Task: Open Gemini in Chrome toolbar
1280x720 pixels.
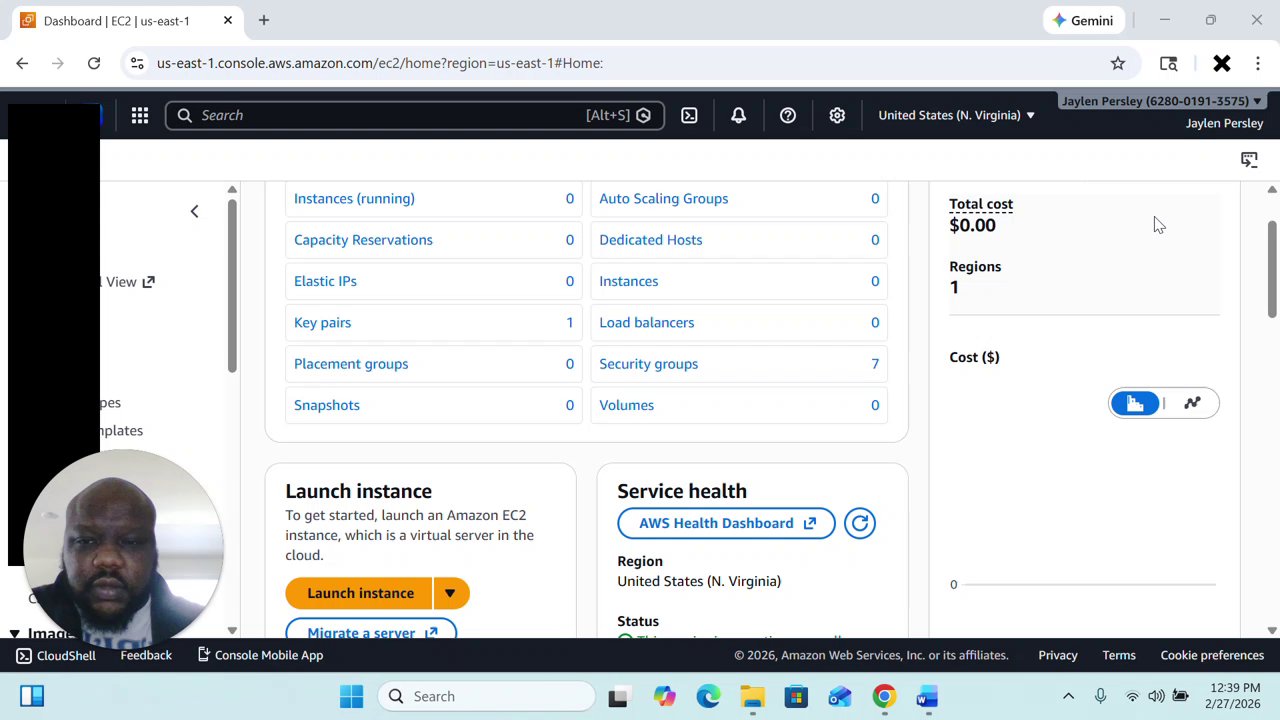Action: coord(1082,20)
